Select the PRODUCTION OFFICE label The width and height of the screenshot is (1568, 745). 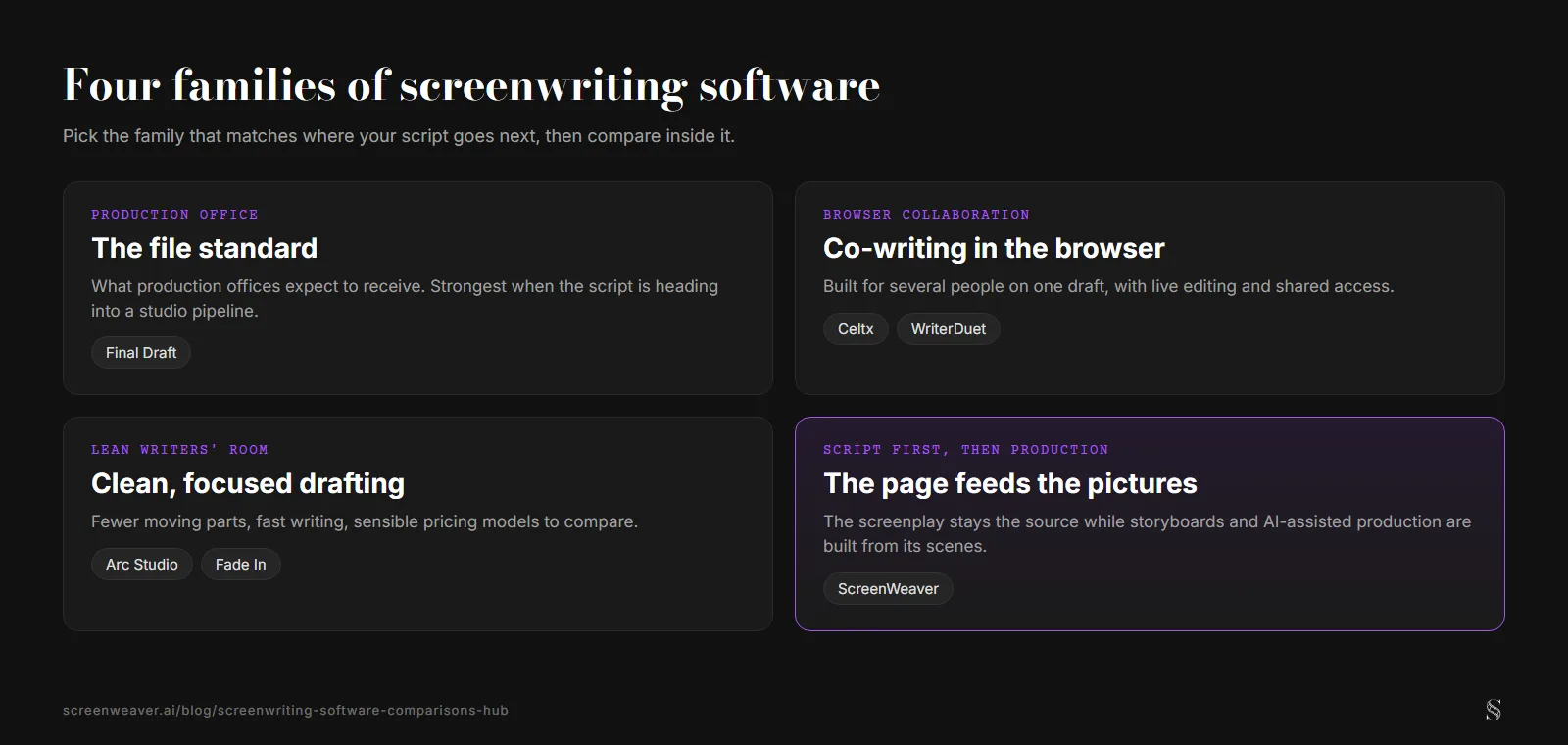click(x=175, y=215)
